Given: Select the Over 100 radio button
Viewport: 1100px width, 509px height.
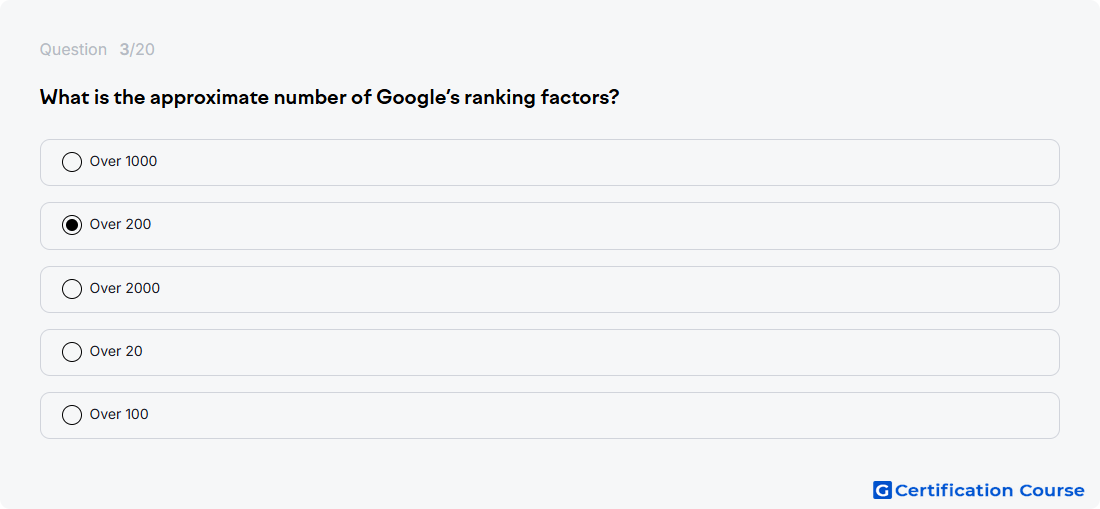Looking at the screenshot, I should pyautogui.click(x=72, y=415).
